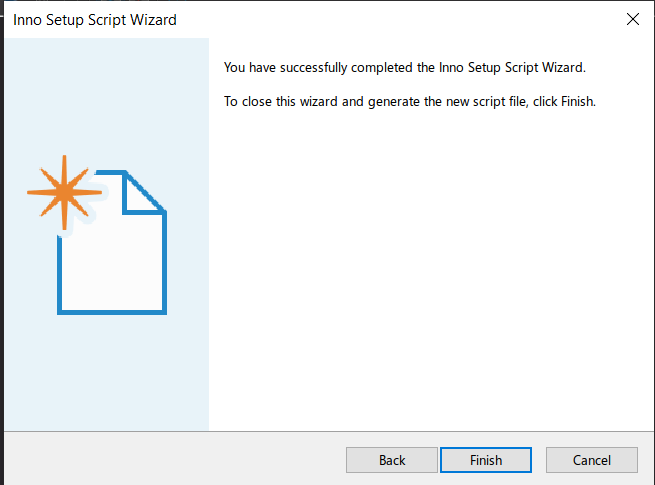Go back using the Back button
Image resolution: width=655 pixels, height=485 pixels.
point(392,460)
